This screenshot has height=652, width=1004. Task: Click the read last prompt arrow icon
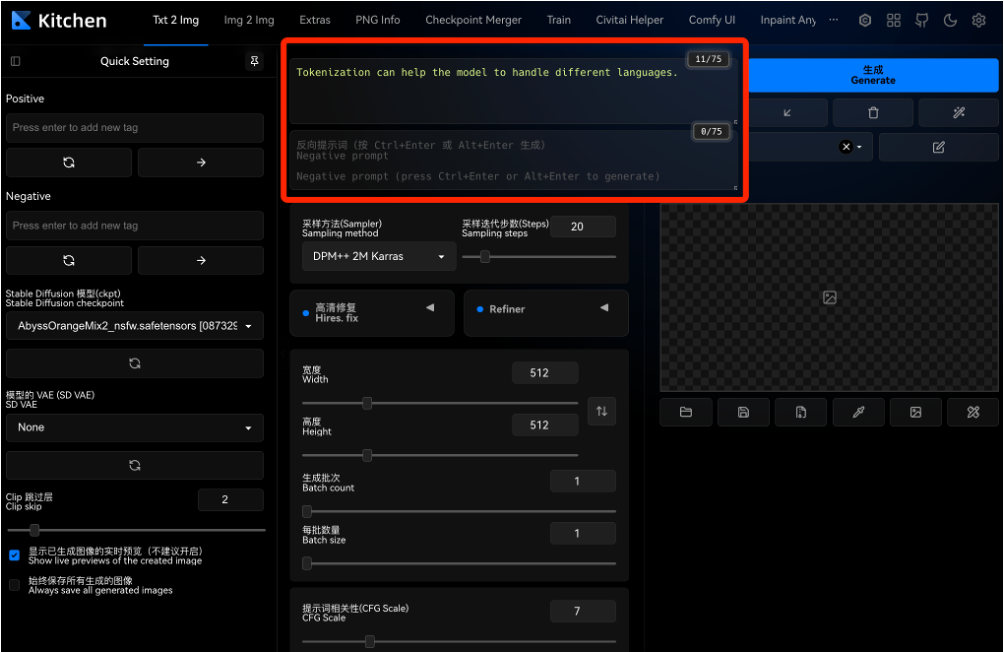pyautogui.click(x=787, y=113)
